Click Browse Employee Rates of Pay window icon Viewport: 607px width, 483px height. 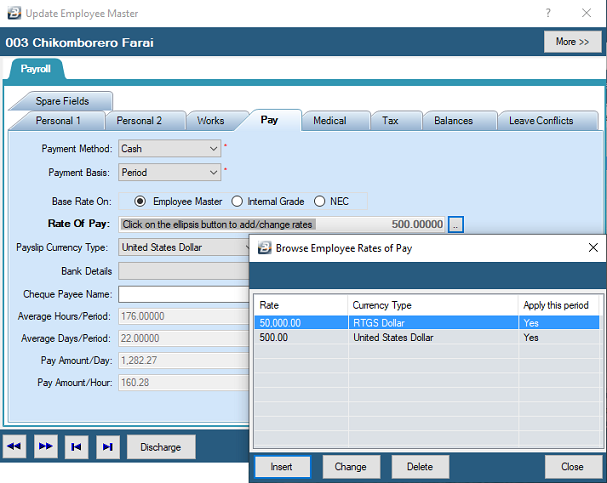pyautogui.click(x=265, y=248)
